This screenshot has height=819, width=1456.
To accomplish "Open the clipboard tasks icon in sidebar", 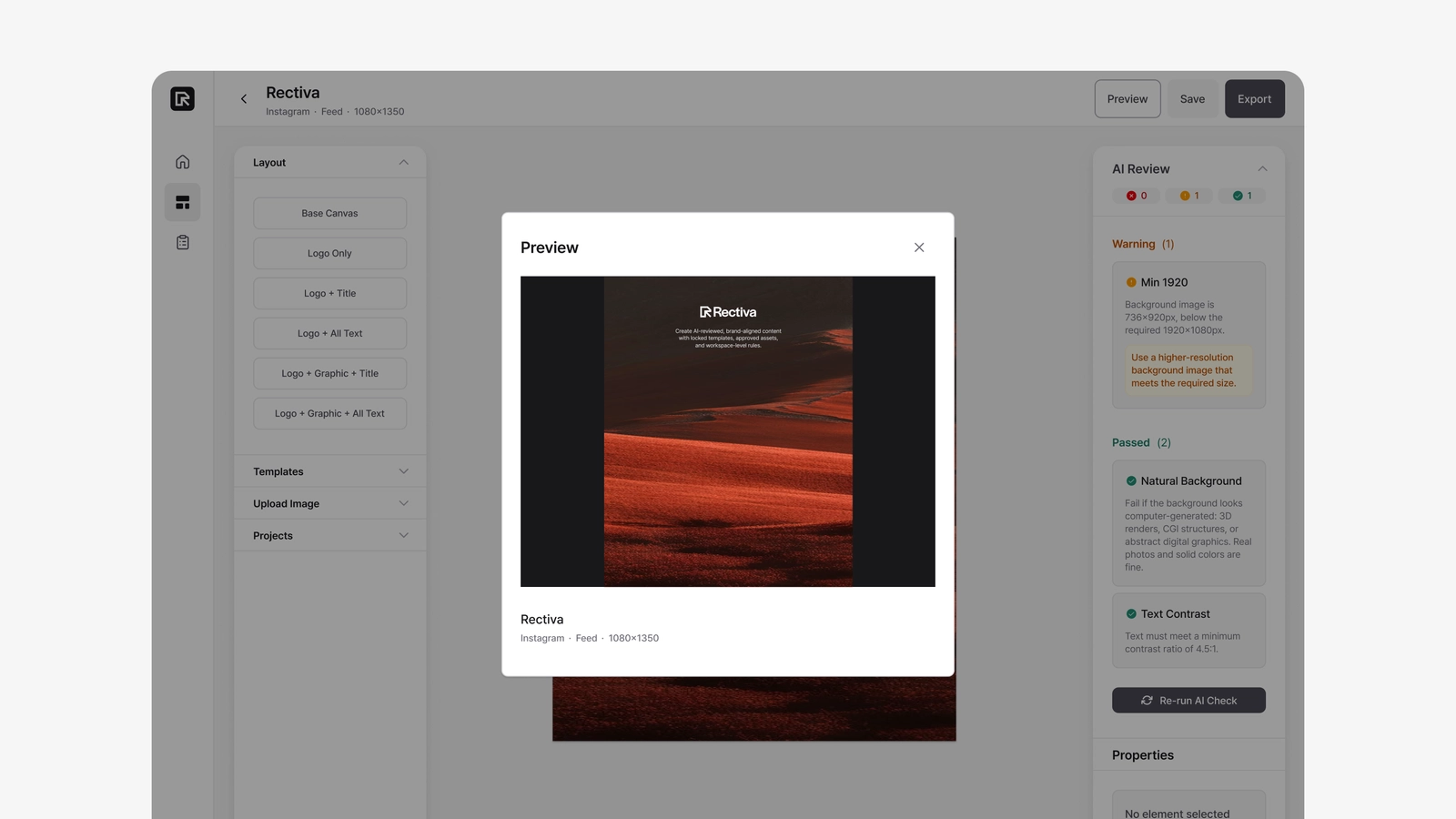I will pyautogui.click(x=182, y=242).
